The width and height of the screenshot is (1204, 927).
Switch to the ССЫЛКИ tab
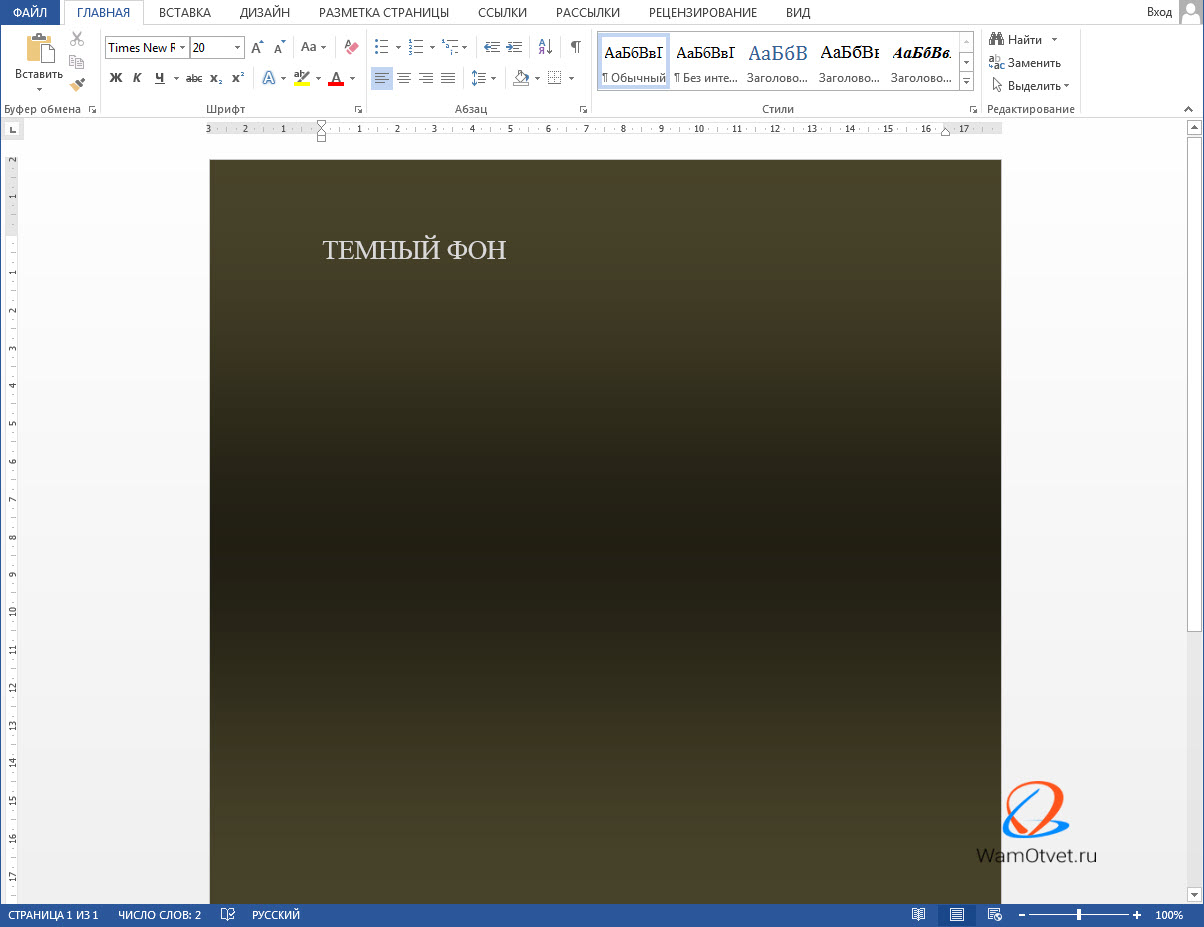[x=502, y=13]
